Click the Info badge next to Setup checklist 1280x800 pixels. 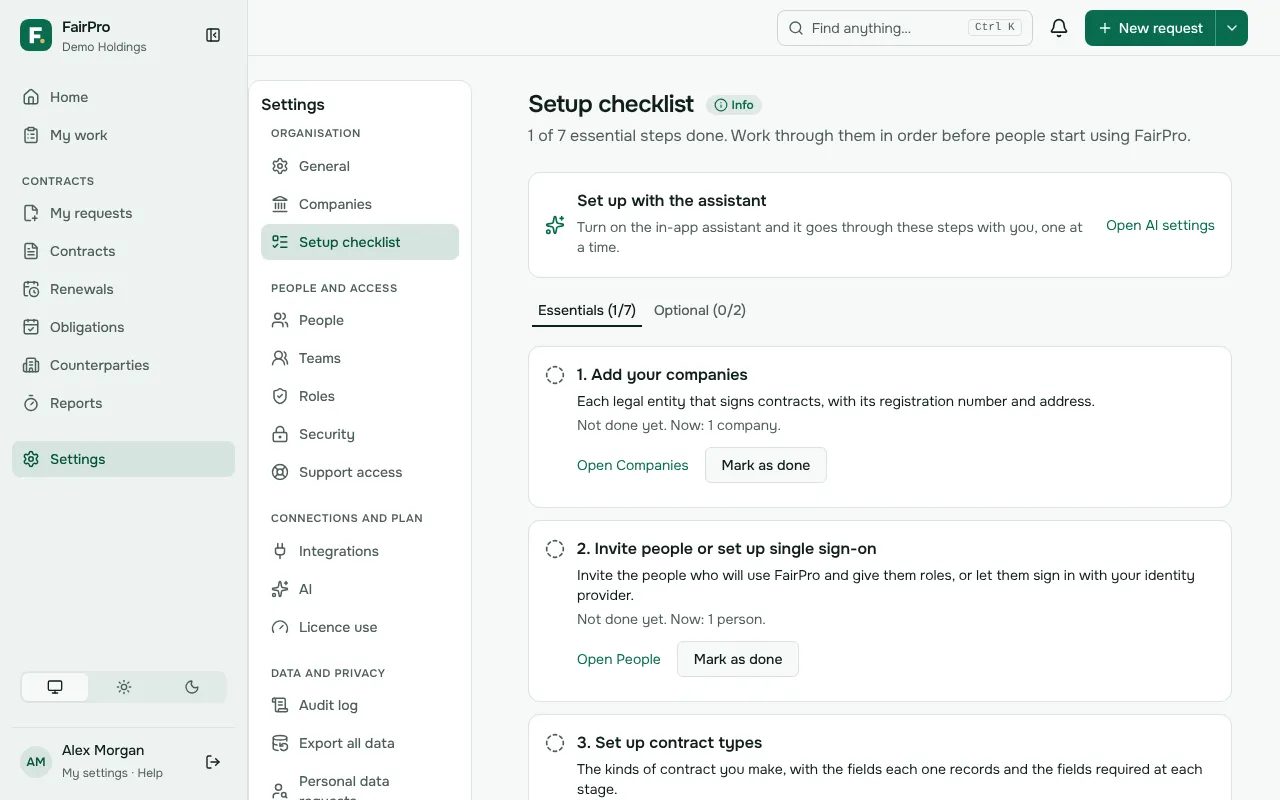(x=734, y=105)
